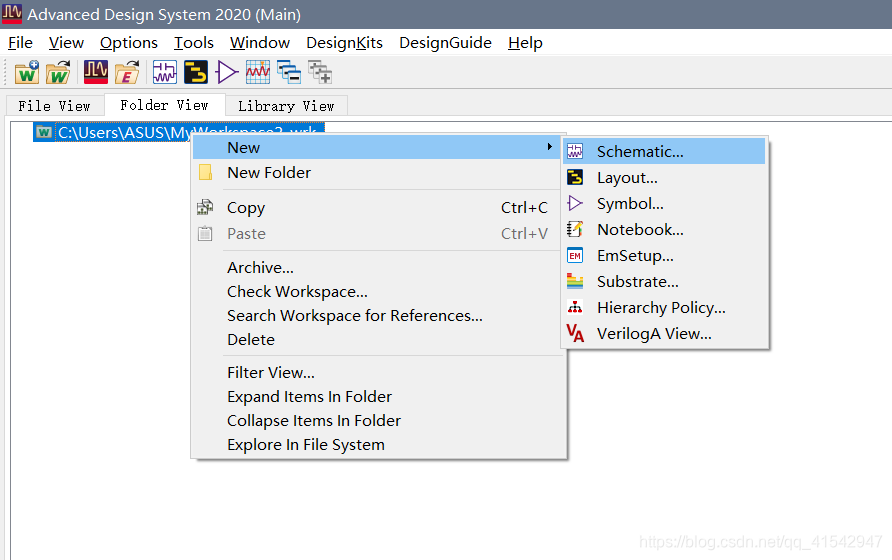892x560 pixels.
Task: Click the hide all windows toolbar icon
Action: click(289, 72)
